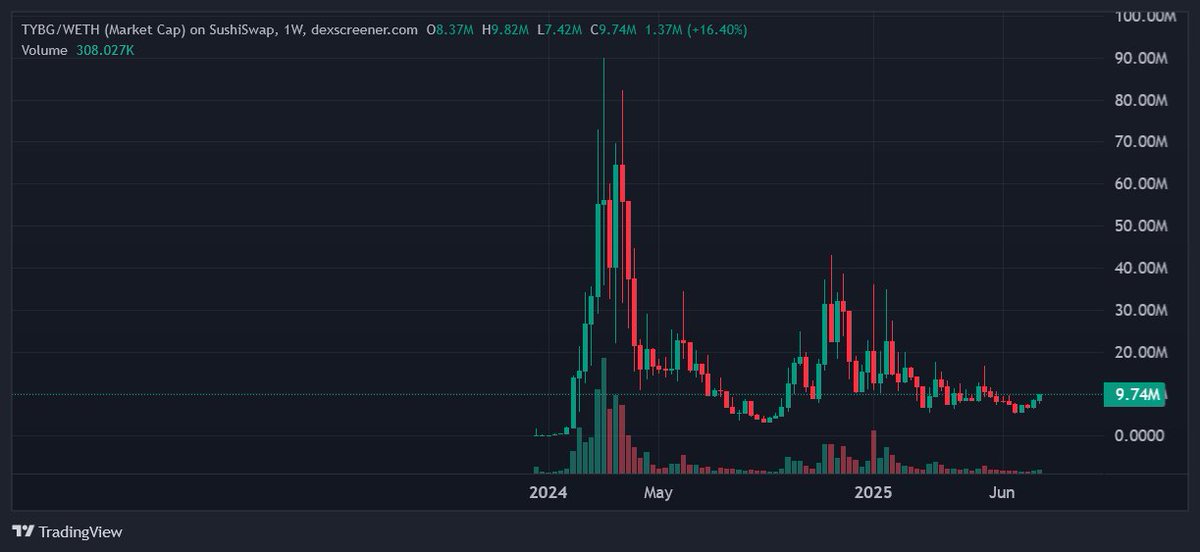The width and height of the screenshot is (1200, 552).
Task: Click the Jun time axis label
Action: [x=1001, y=493]
